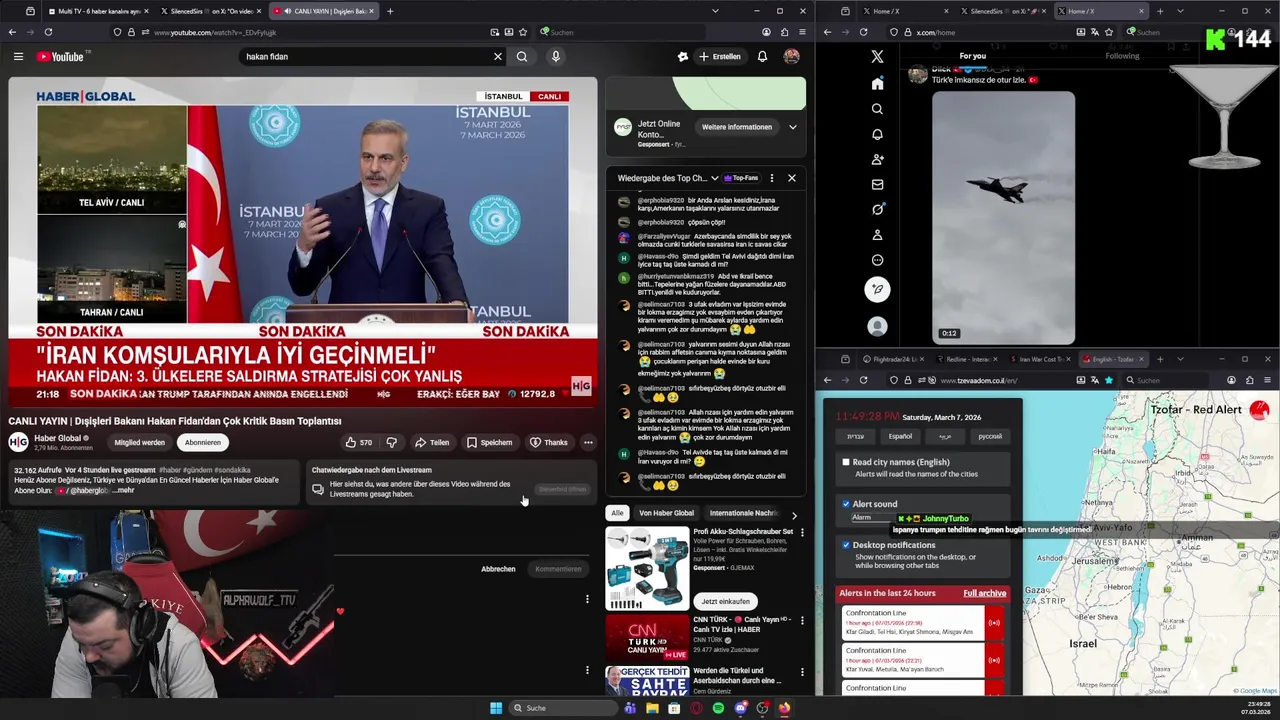This screenshot has width=1280, height=720.
Task: Click the taskbar Suche search box
Action: 562,708
